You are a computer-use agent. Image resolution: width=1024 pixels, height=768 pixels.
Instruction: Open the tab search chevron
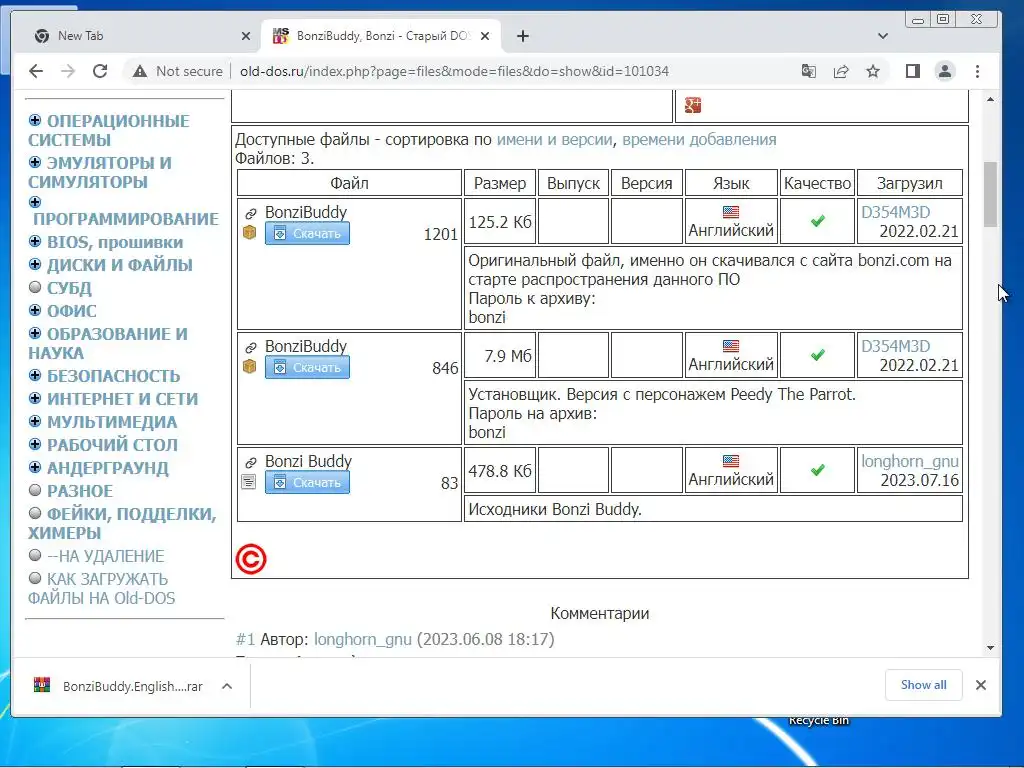coord(883,36)
